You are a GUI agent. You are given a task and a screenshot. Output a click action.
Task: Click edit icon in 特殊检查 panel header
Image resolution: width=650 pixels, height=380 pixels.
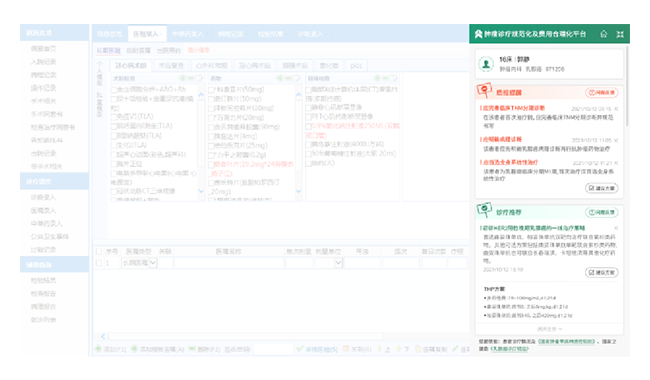(393, 78)
